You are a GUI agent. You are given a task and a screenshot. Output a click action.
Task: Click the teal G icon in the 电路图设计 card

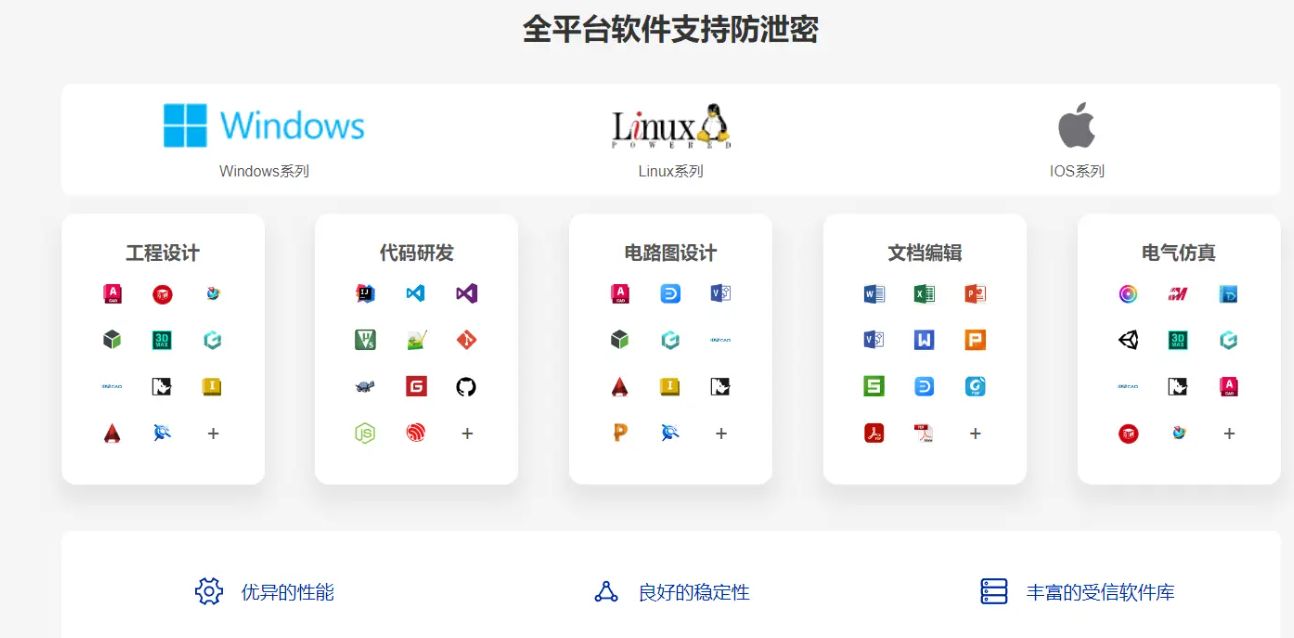[x=670, y=340]
